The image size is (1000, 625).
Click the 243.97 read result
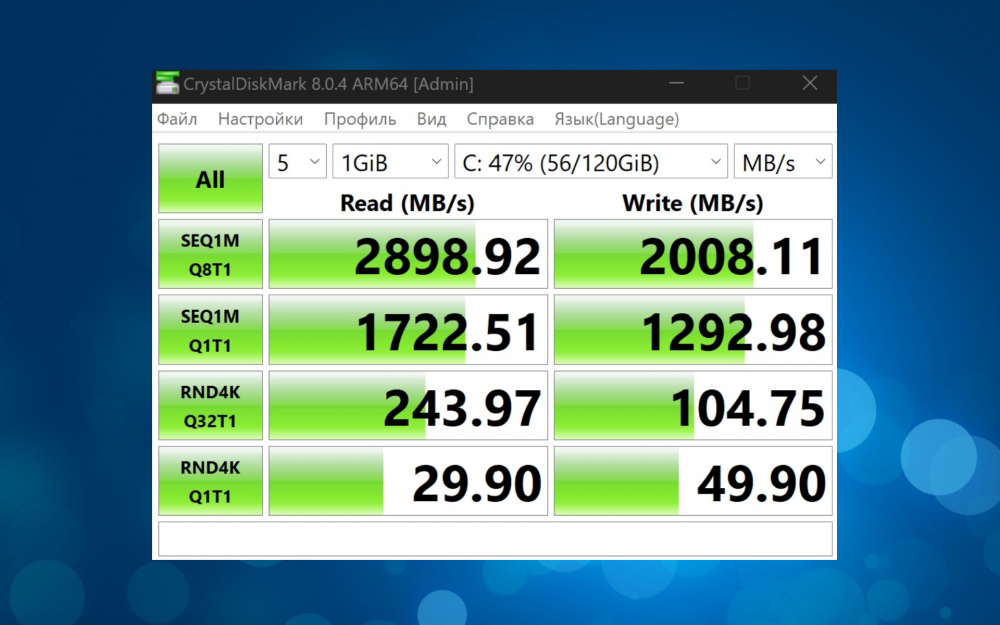point(408,406)
